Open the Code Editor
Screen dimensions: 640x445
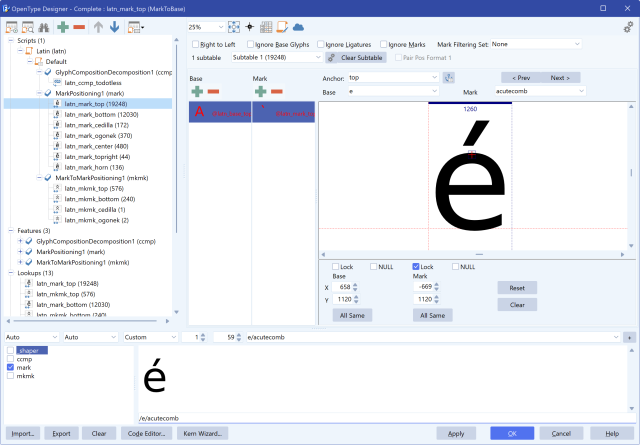tap(147, 434)
